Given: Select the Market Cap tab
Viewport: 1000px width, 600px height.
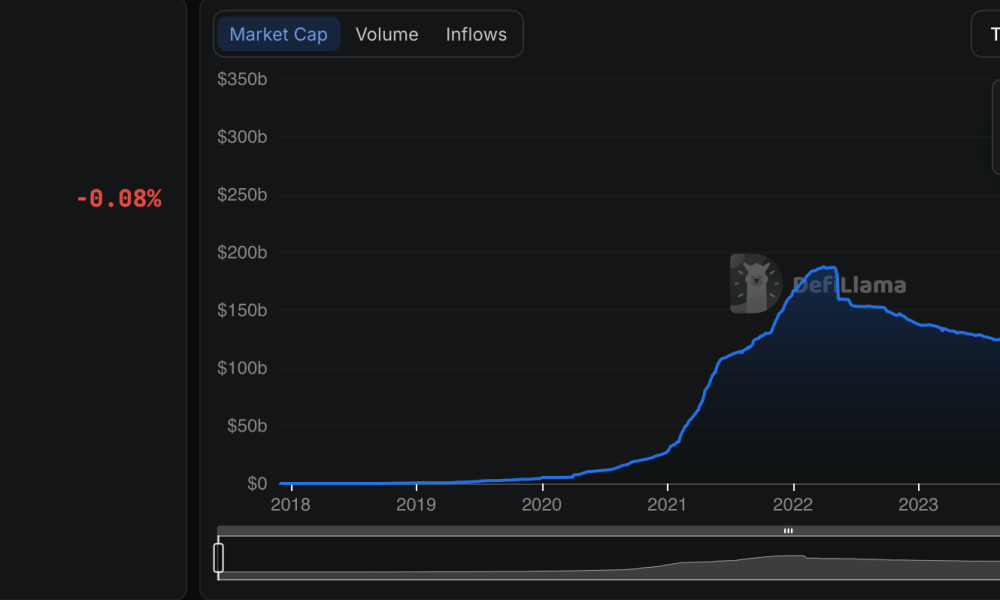Looking at the screenshot, I should click(x=278, y=34).
